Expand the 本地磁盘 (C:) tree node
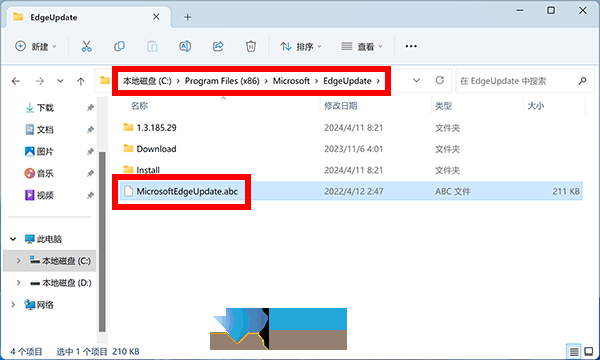Viewport: 600px width, 360px height. point(18,261)
